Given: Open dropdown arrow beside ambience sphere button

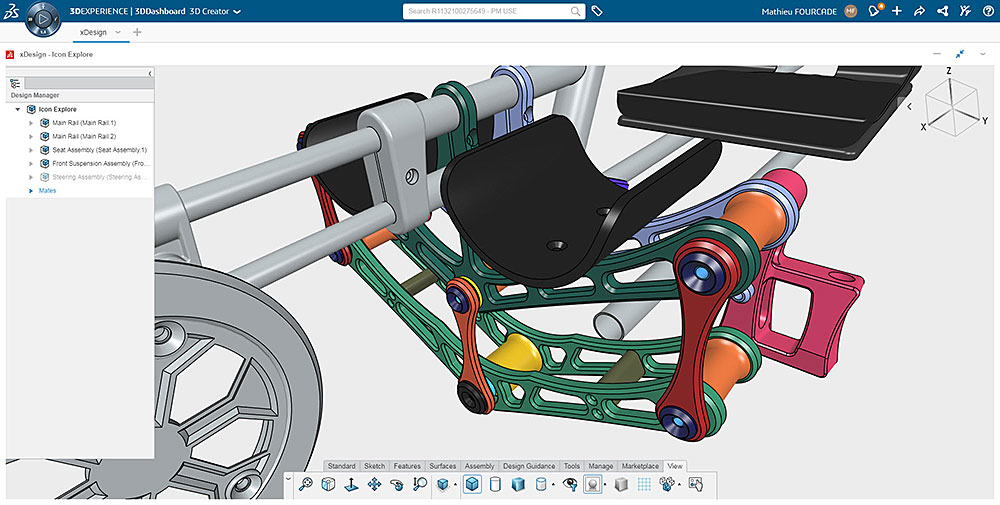Looking at the screenshot, I should [x=605, y=485].
